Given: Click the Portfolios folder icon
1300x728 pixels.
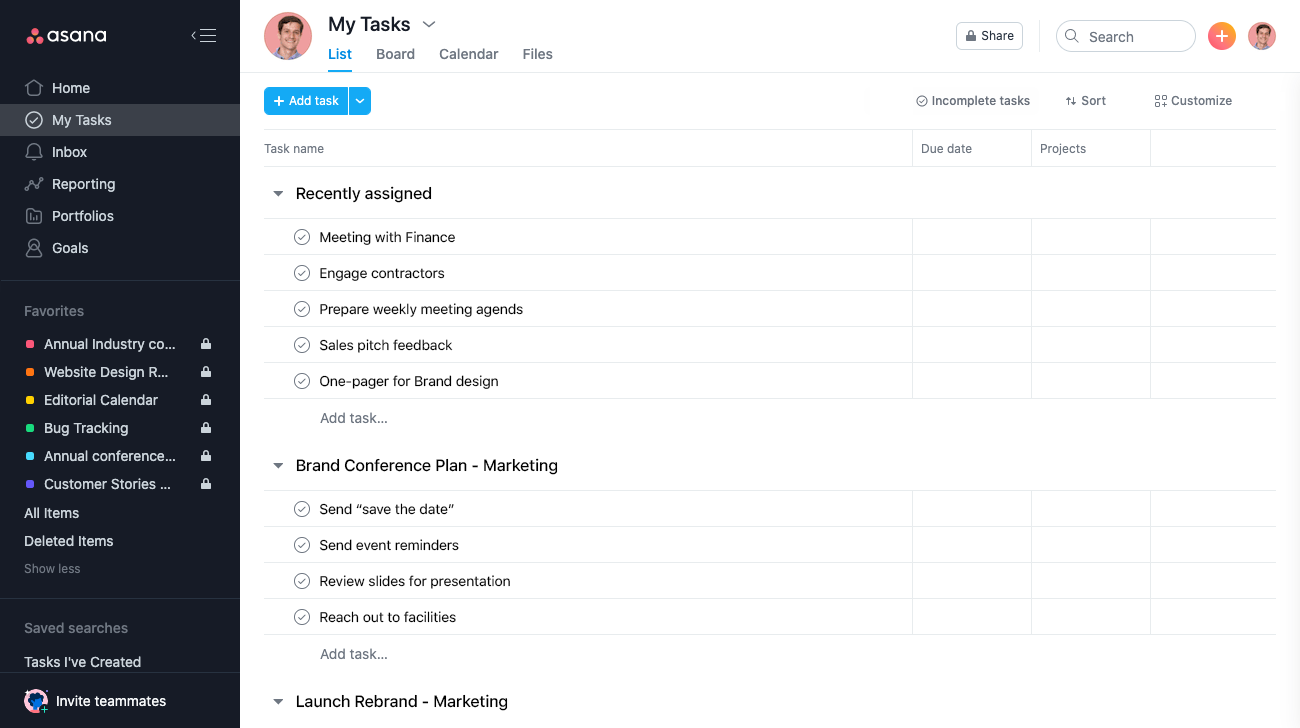Looking at the screenshot, I should 34,216.
